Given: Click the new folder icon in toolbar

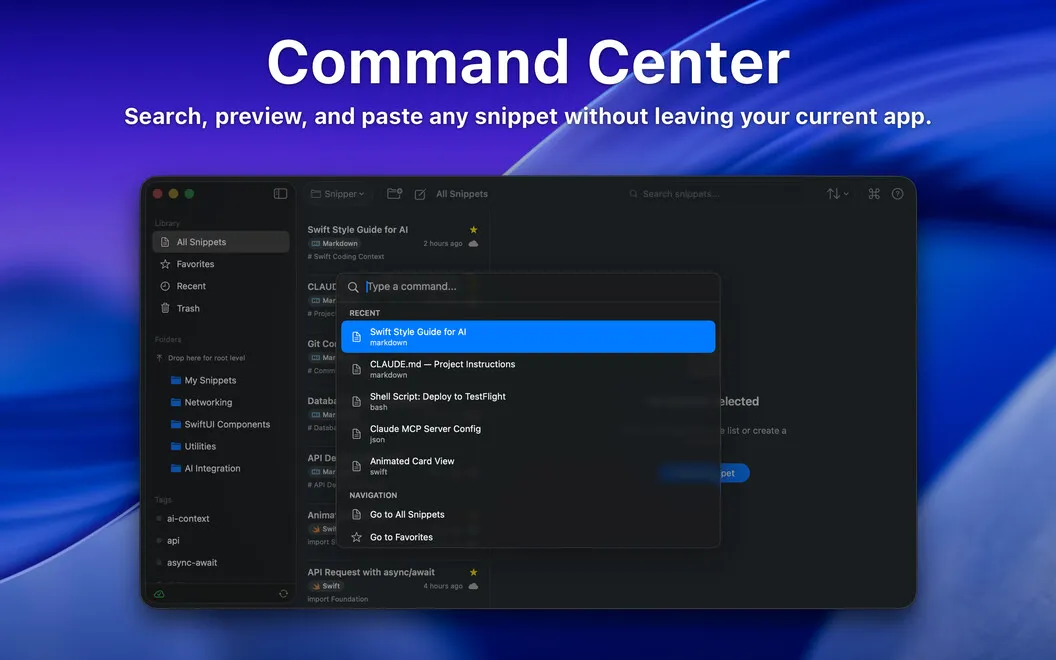Looking at the screenshot, I should click(395, 194).
